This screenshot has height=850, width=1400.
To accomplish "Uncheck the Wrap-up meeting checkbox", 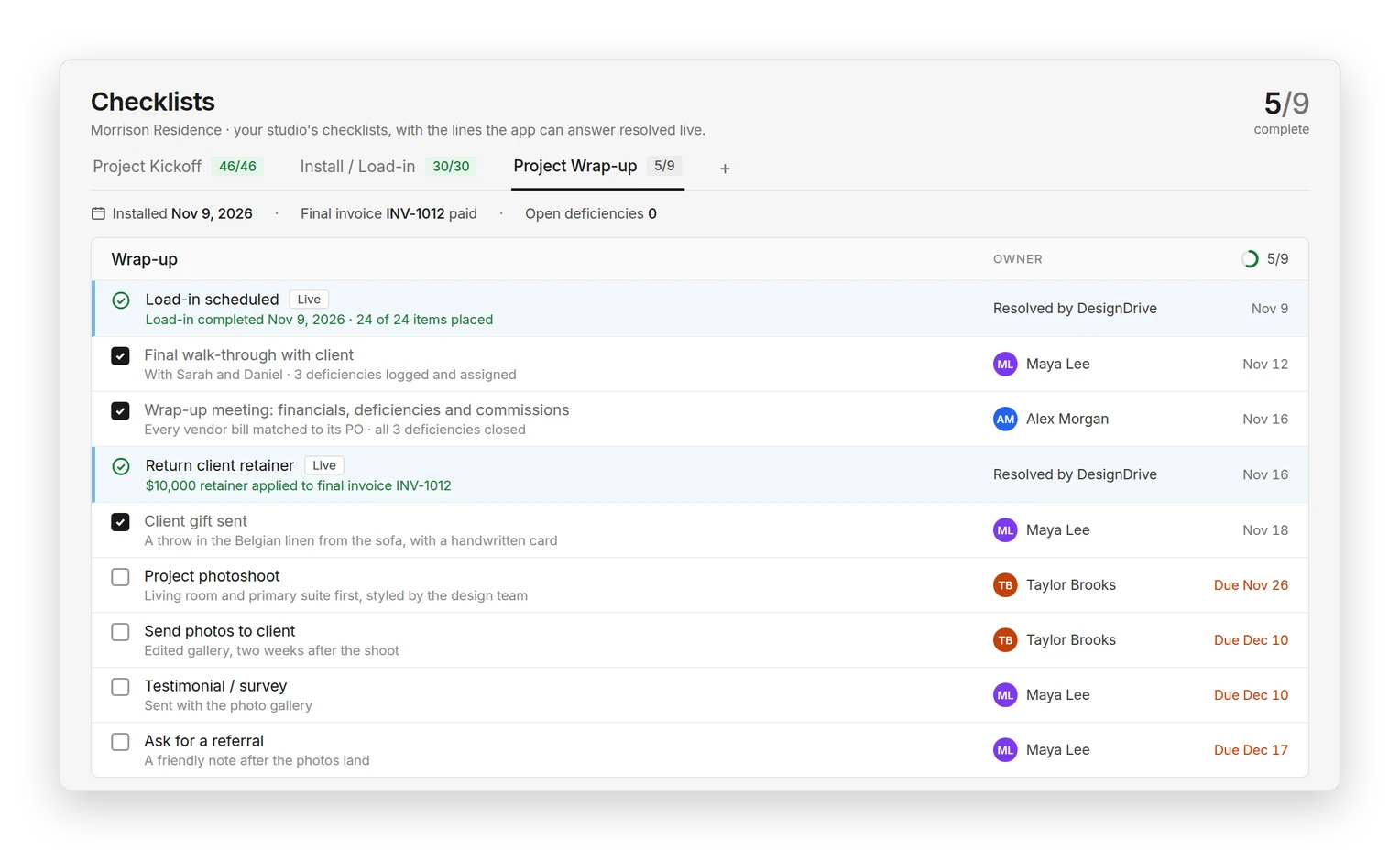I will pos(120,411).
